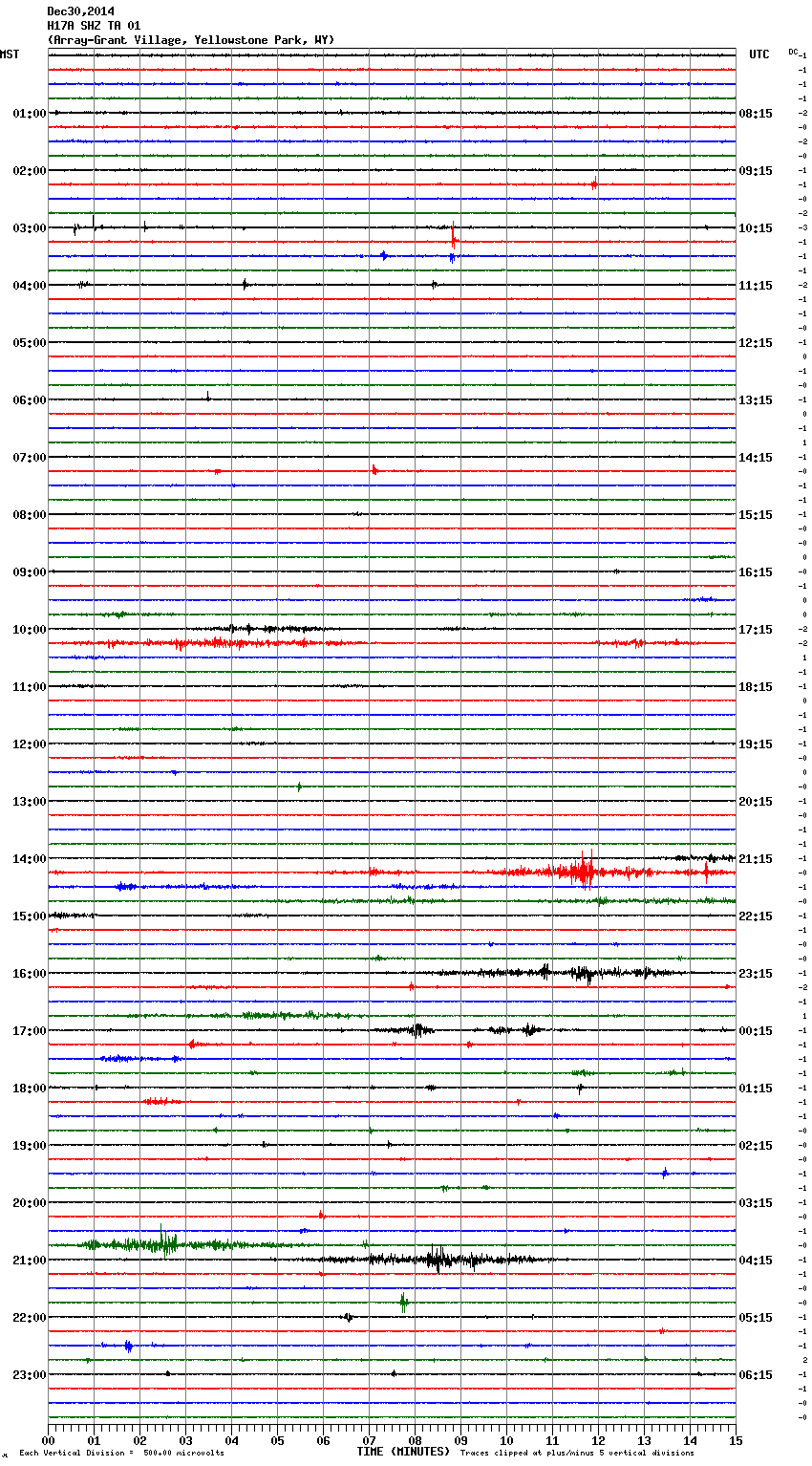Select the 16:00 MST time label
The height and width of the screenshot is (1466, 812).
(29, 974)
